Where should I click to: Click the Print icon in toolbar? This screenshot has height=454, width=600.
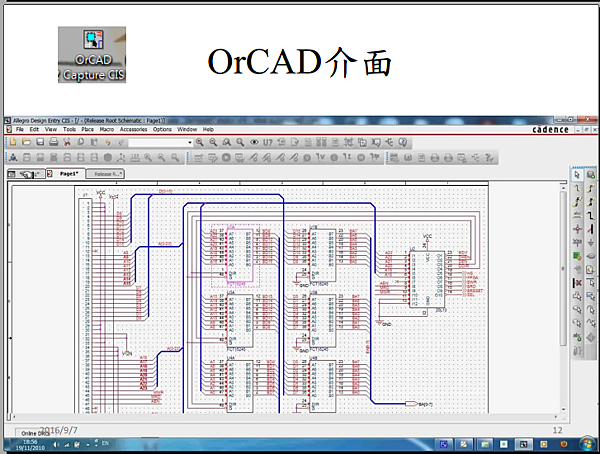54,142
